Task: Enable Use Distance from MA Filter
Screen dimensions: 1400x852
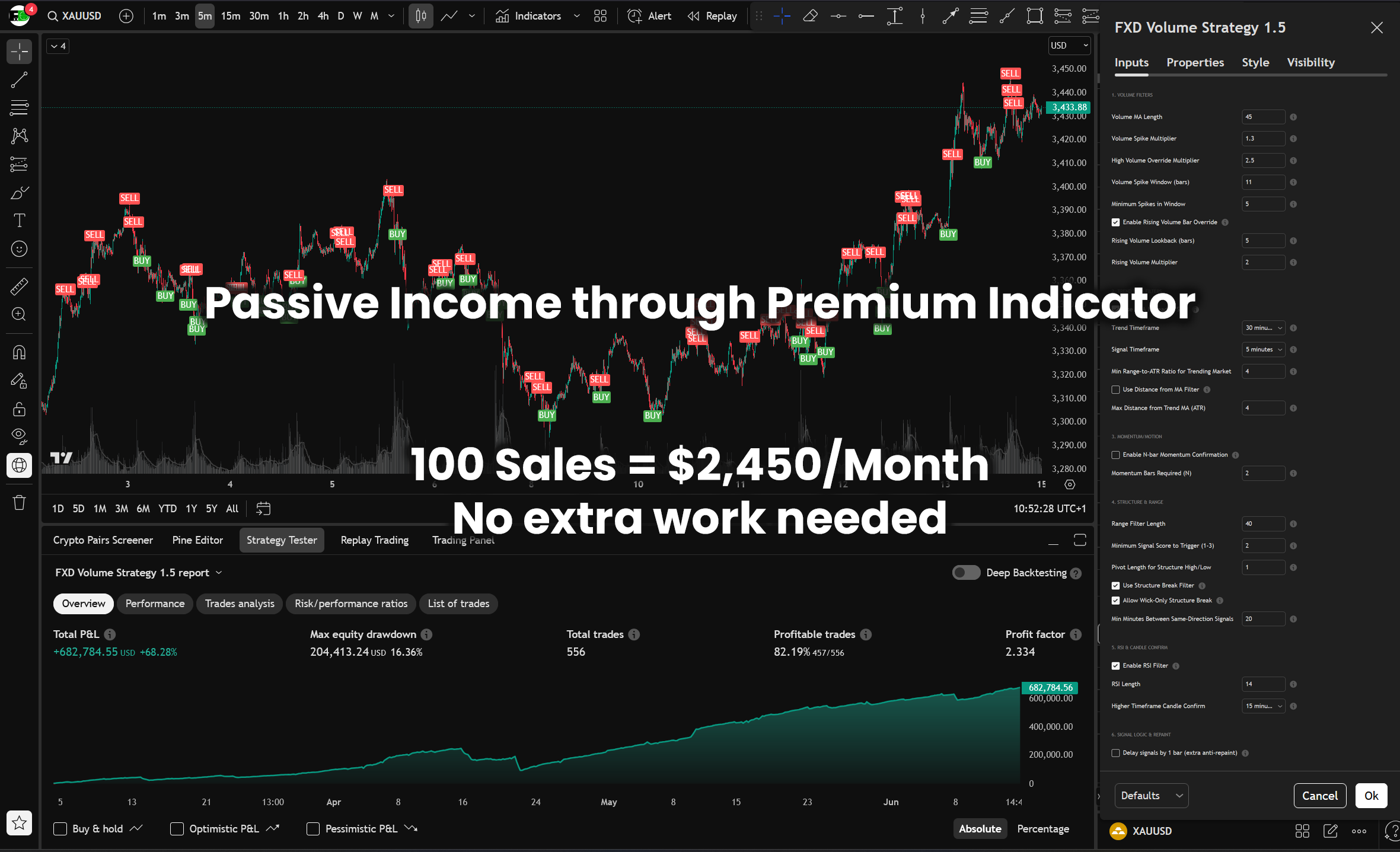Action: click(1115, 390)
